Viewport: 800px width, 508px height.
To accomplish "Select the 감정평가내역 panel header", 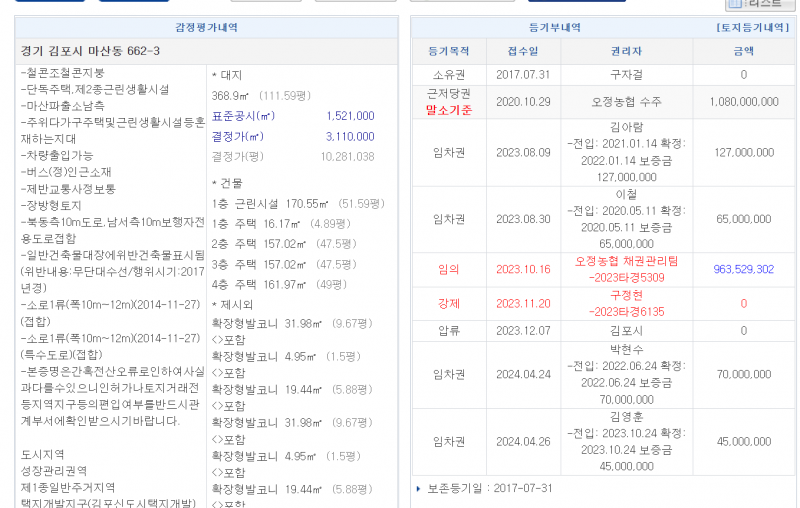I will (x=207, y=27).
